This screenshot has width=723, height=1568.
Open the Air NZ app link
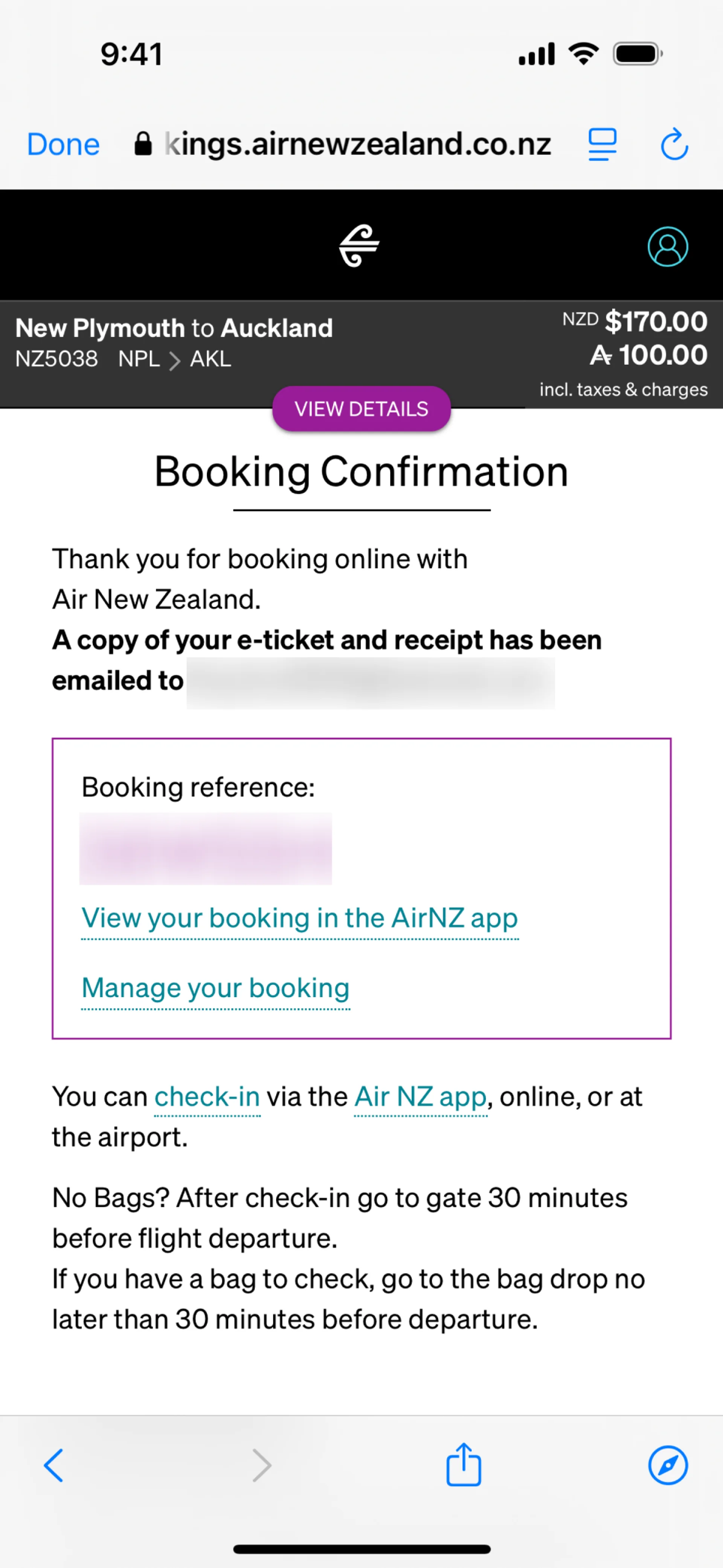(420, 1097)
